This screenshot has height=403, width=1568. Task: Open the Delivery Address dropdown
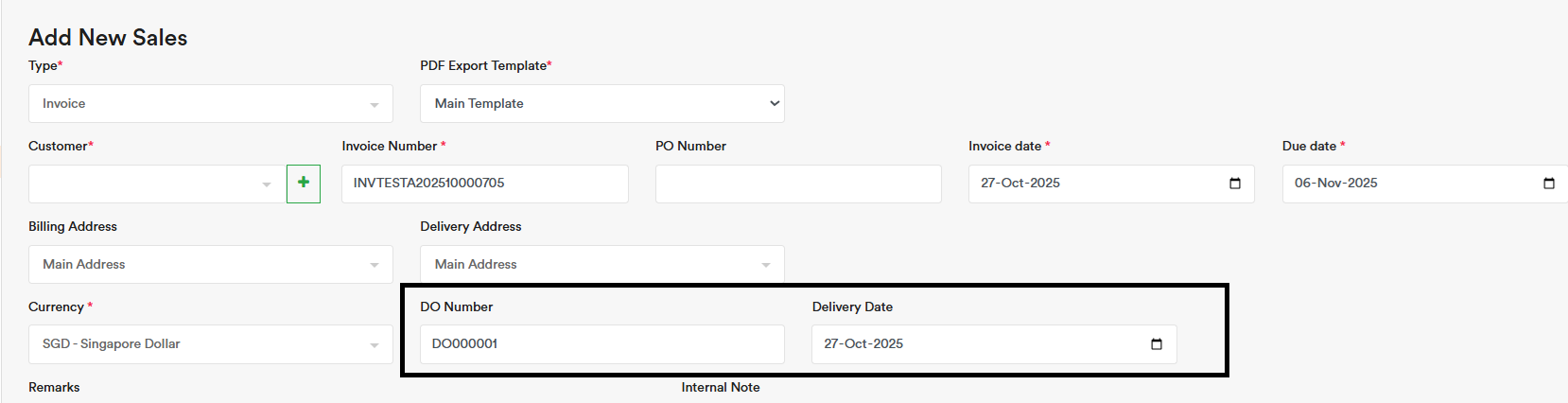coord(601,265)
